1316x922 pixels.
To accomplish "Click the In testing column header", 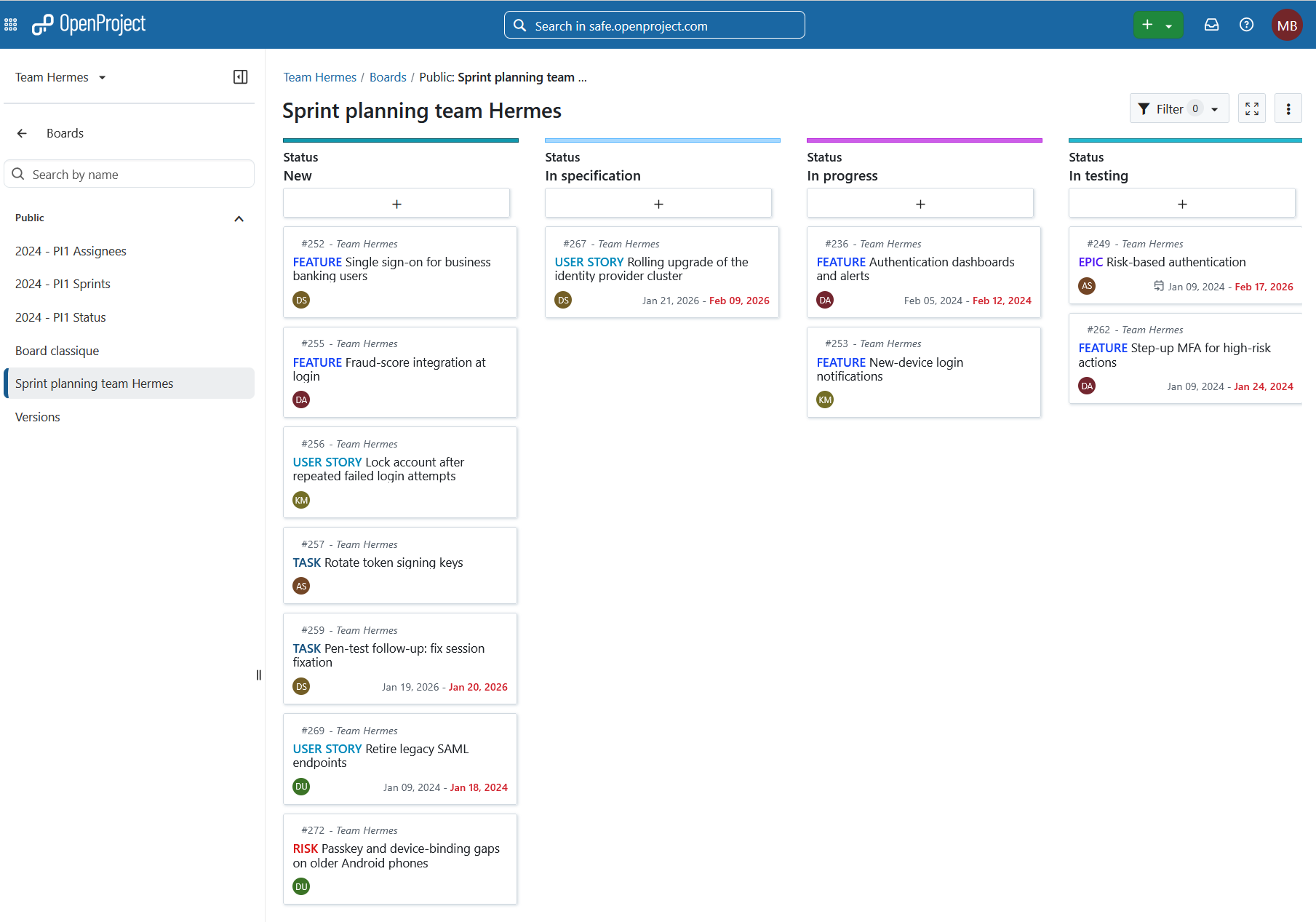I will coord(1098,175).
